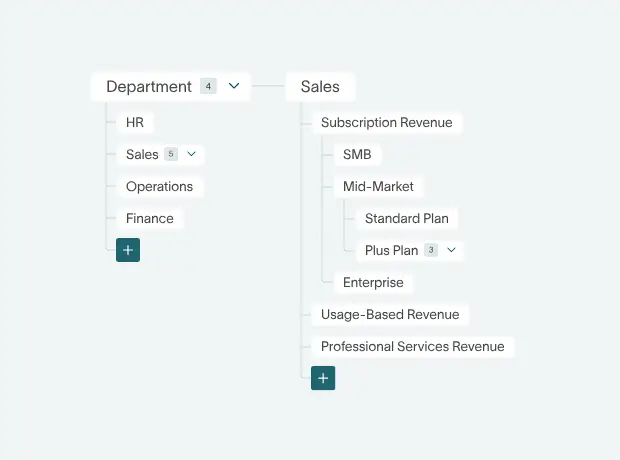Select Professional Services Revenue node
This screenshot has height=460, width=620.
[x=413, y=346]
